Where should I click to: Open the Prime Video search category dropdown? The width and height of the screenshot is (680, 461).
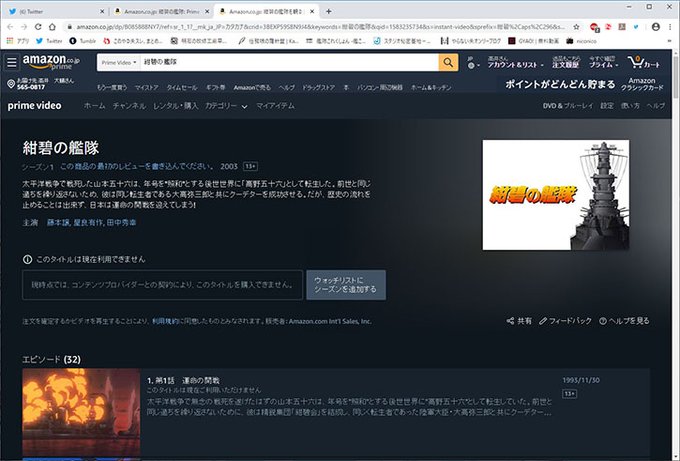pyautogui.click(x=119, y=62)
